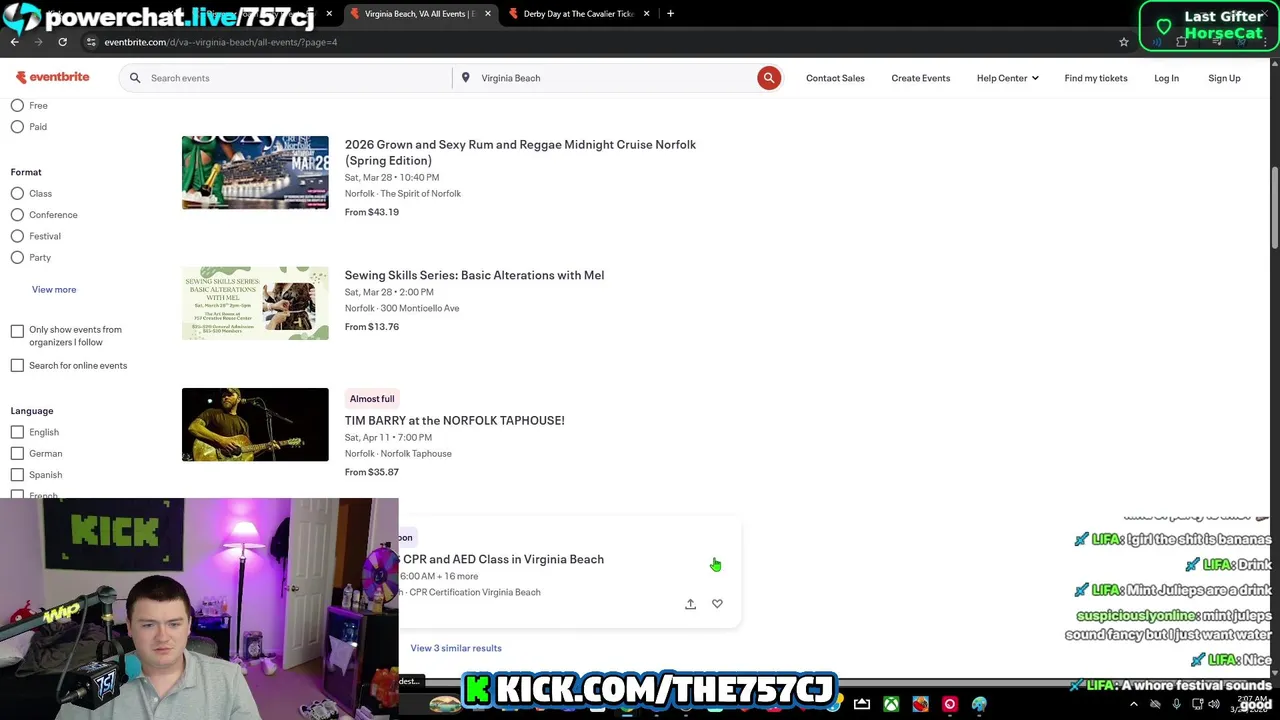Click Sign Up
1280x720 pixels.
click(1224, 78)
